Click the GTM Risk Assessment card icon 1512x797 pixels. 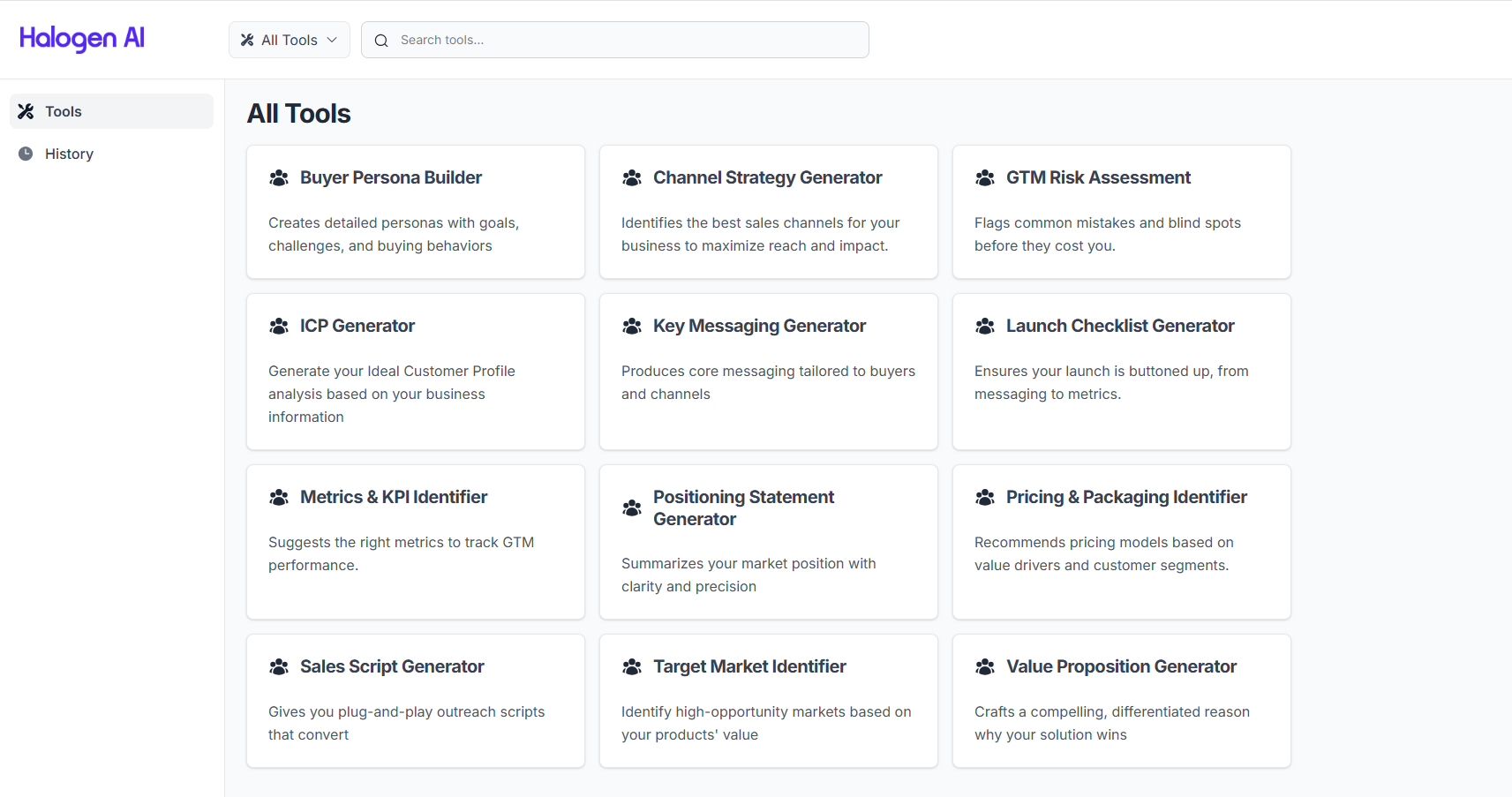985,178
